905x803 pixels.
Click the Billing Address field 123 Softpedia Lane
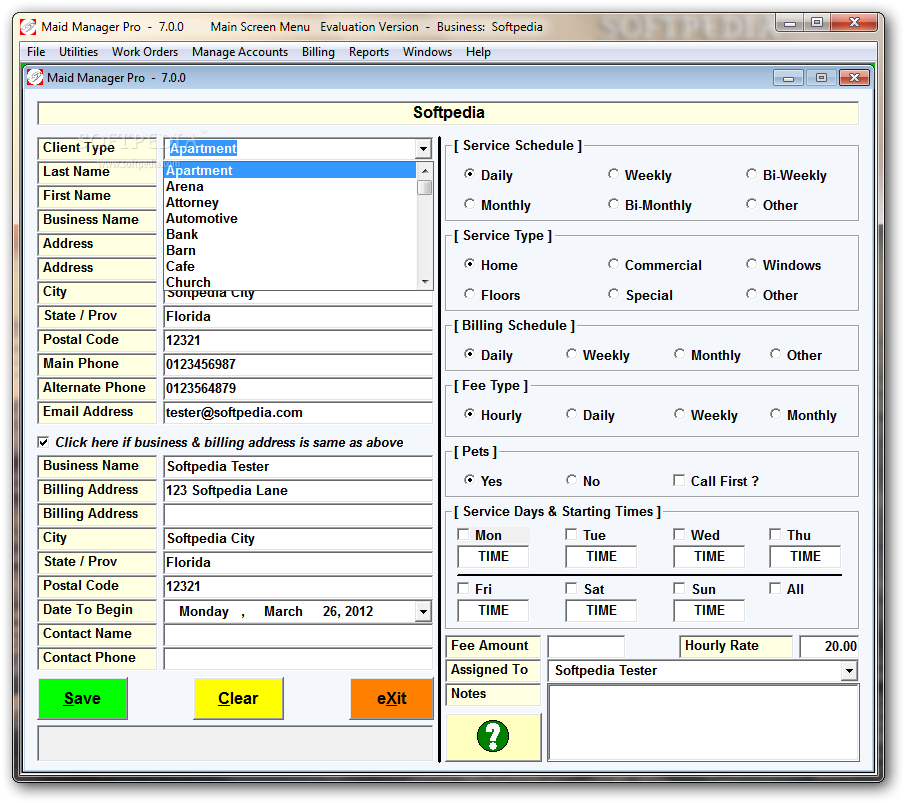[298, 491]
